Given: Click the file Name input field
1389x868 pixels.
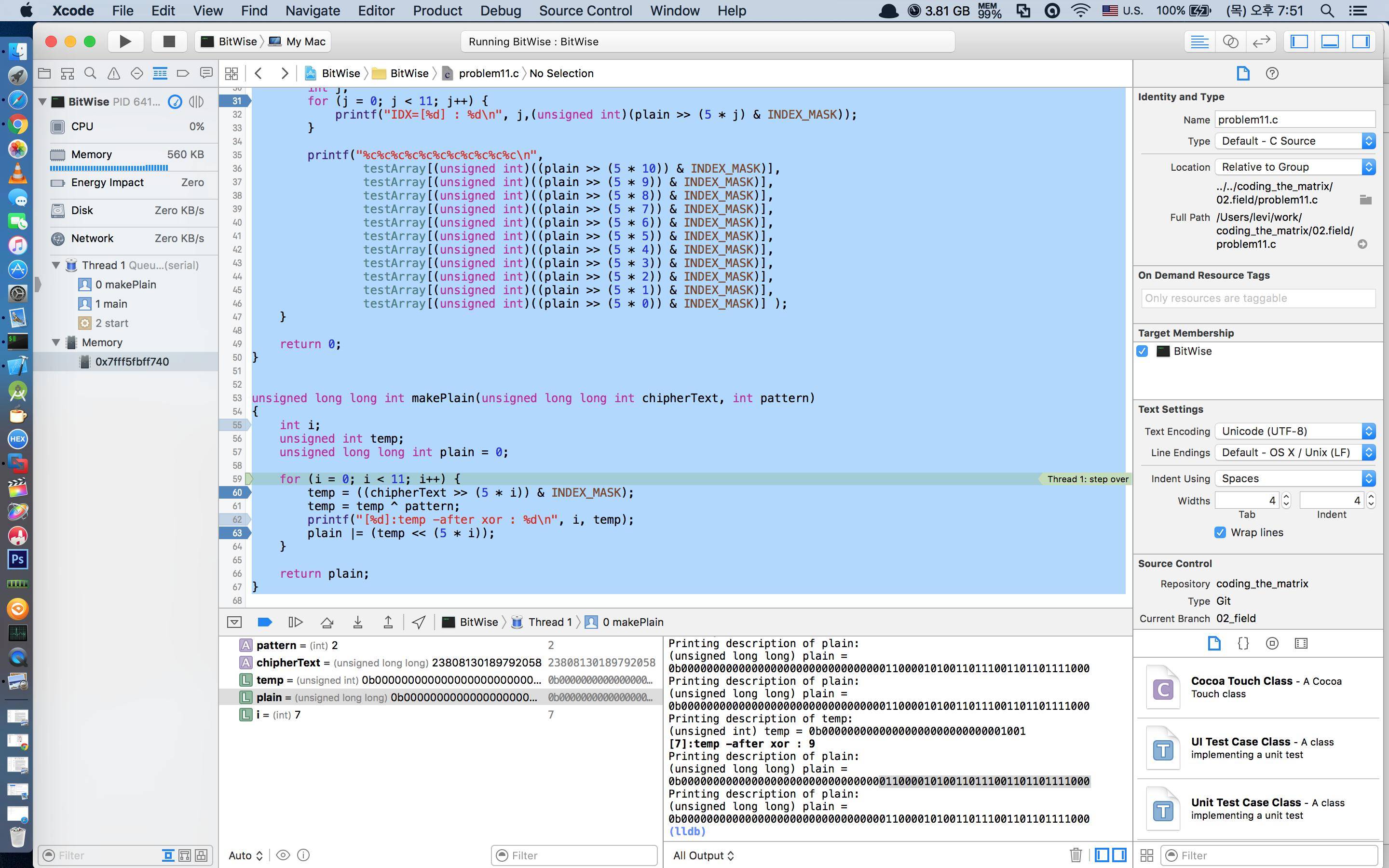Looking at the screenshot, I should (1294, 120).
